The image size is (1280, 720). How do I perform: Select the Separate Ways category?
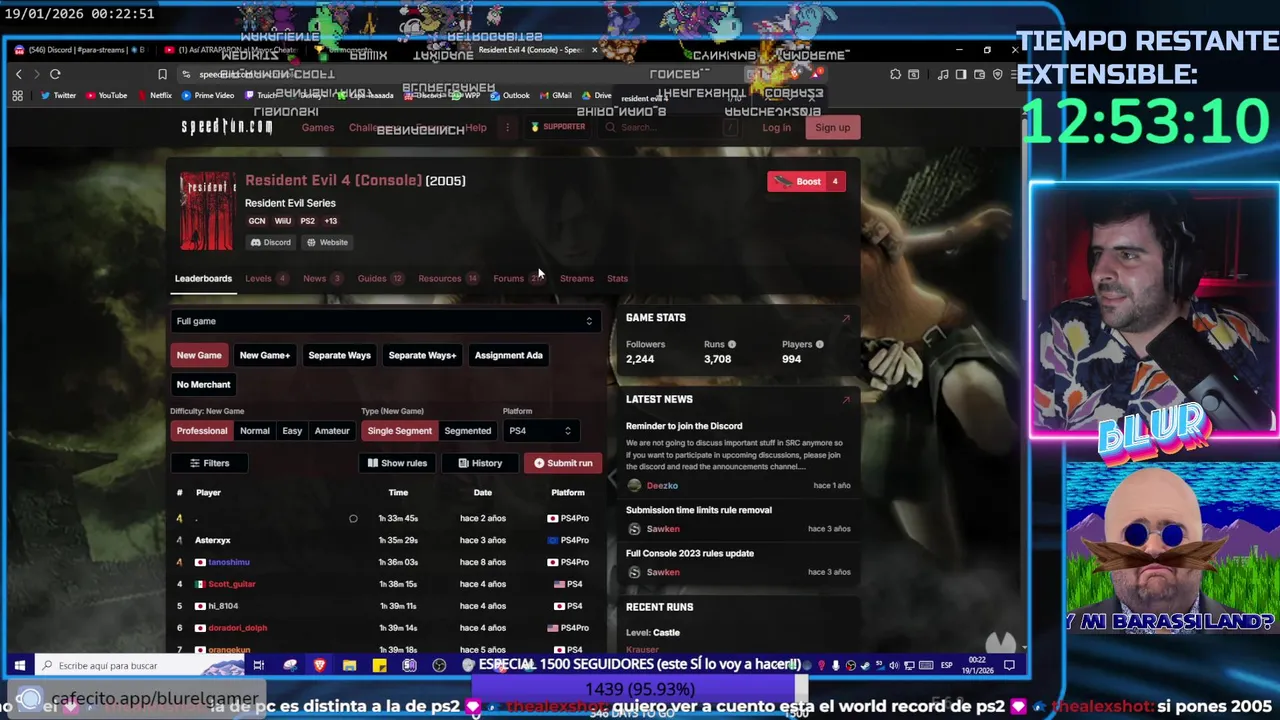(x=339, y=355)
